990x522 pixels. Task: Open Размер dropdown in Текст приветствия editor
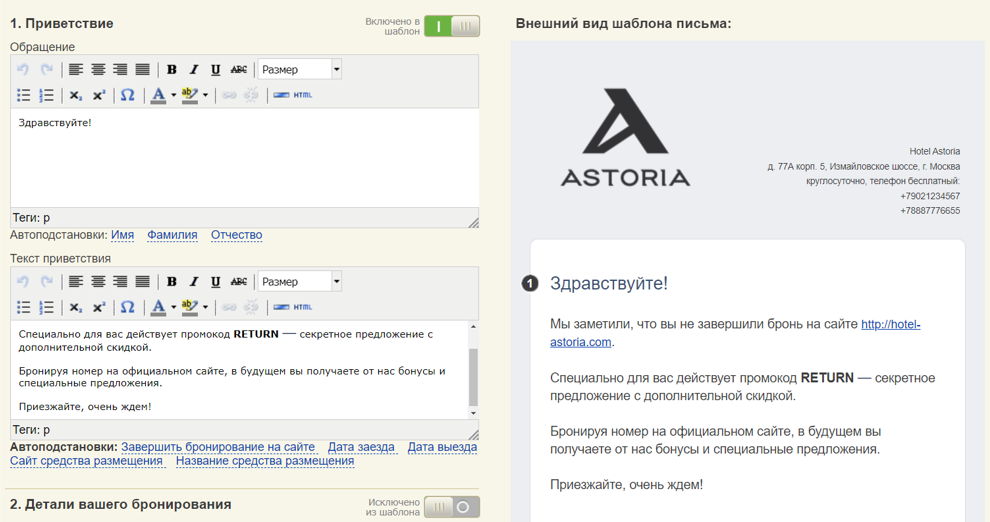tap(300, 282)
